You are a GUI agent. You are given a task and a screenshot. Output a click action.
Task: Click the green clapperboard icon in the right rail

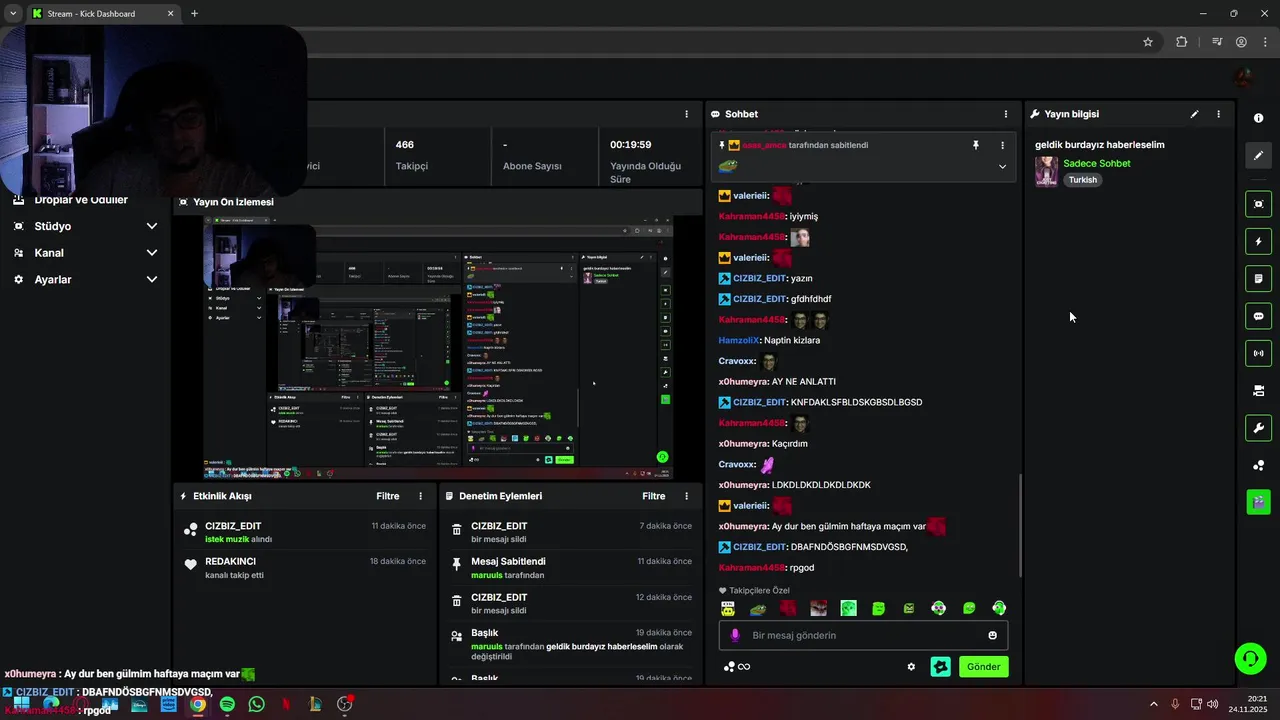pyautogui.click(x=1258, y=502)
